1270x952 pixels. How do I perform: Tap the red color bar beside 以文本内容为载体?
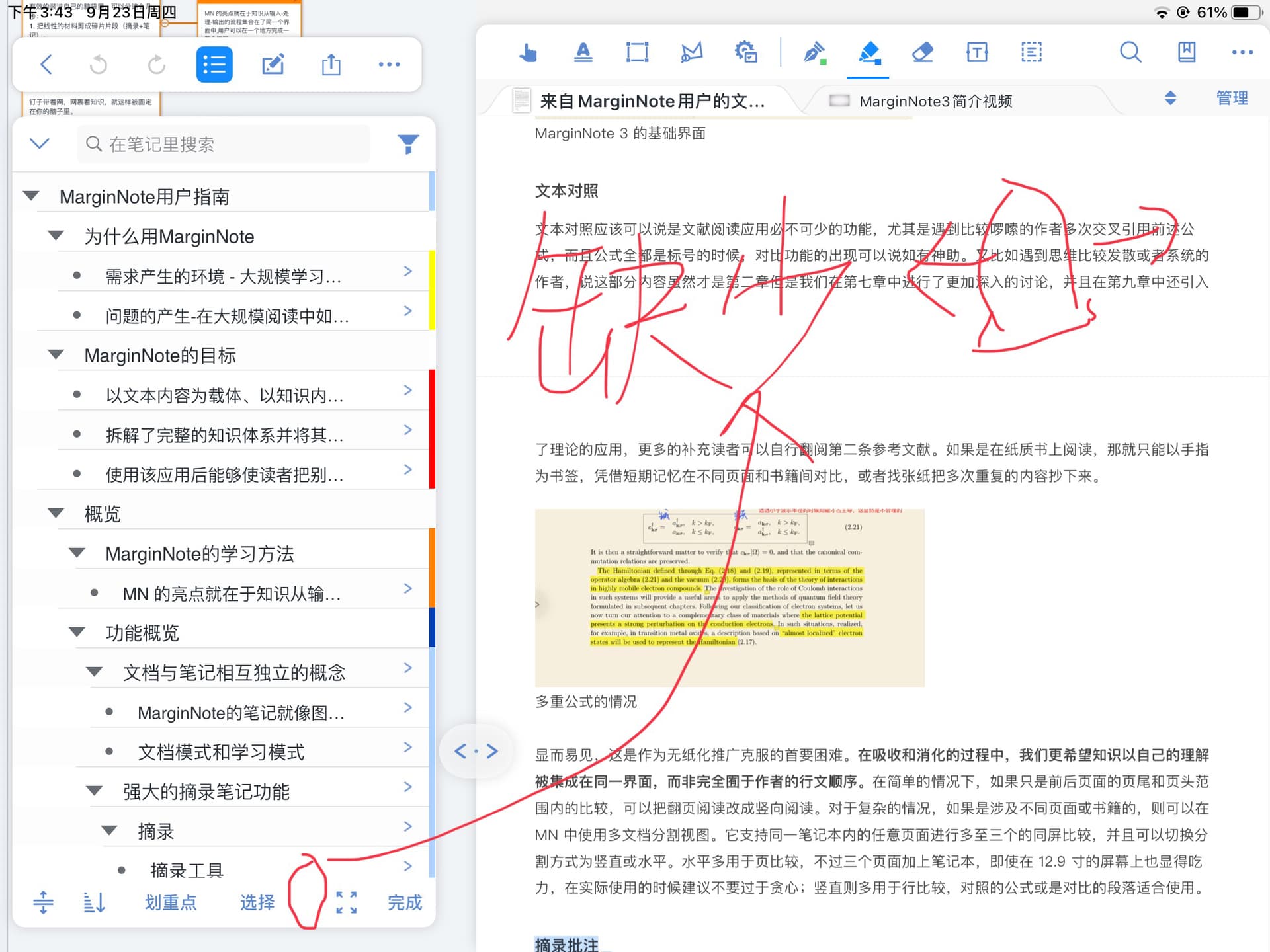click(x=432, y=430)
